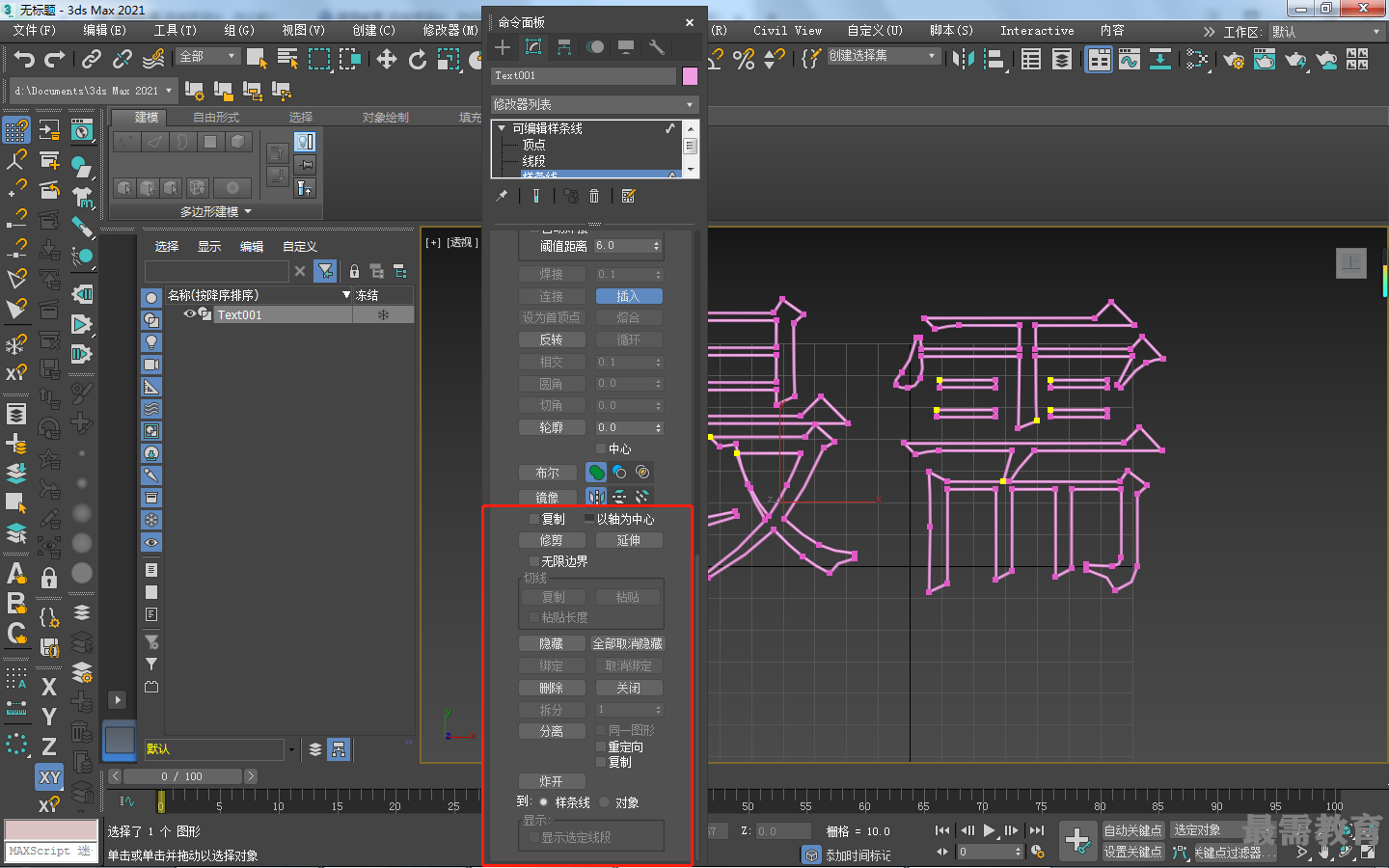Click the time slider 0 / 100 handle
Screen dimensions: 1389x868
coord(182,776)
